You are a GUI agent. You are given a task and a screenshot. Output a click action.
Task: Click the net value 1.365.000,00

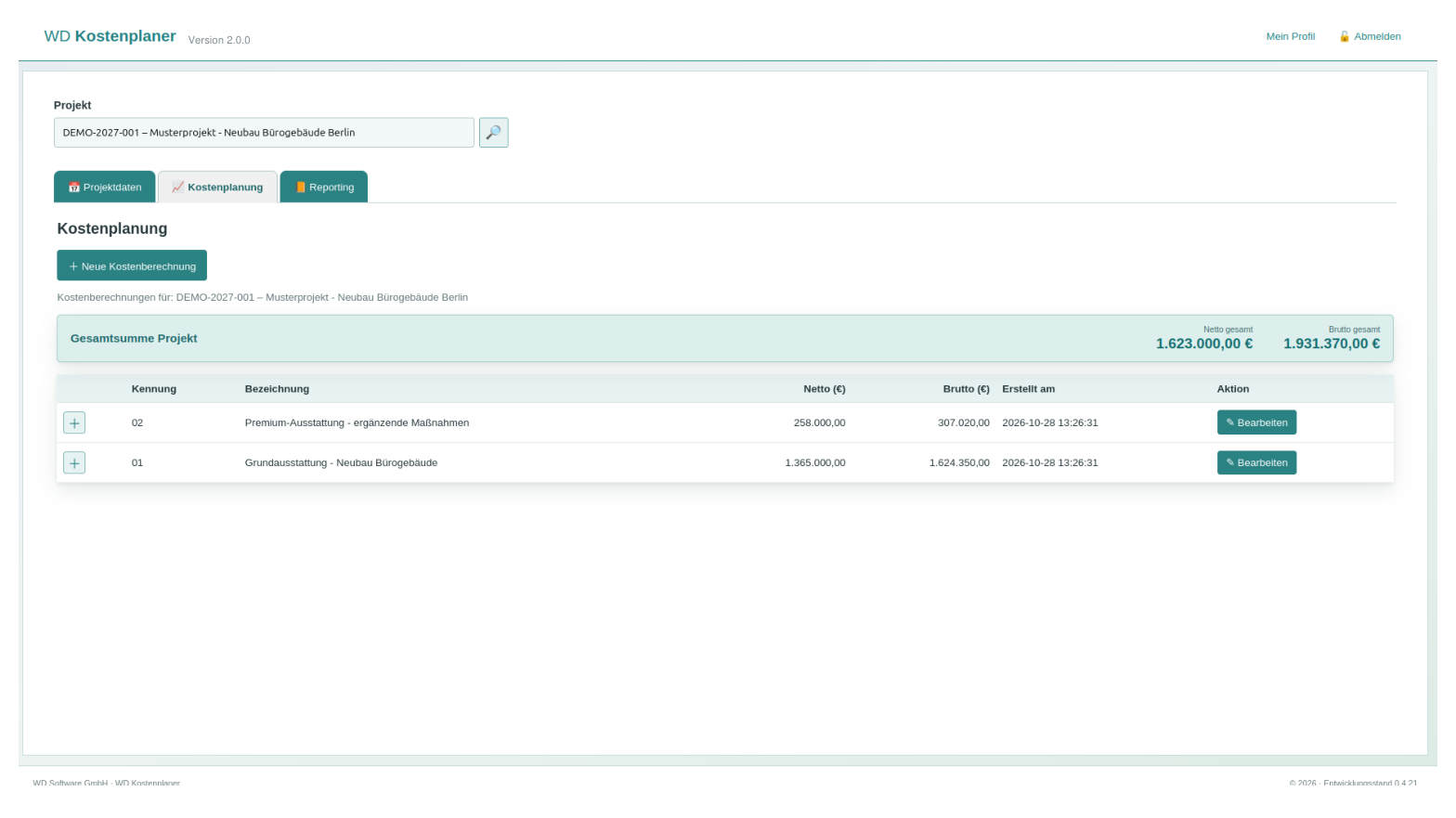[815, 462]
